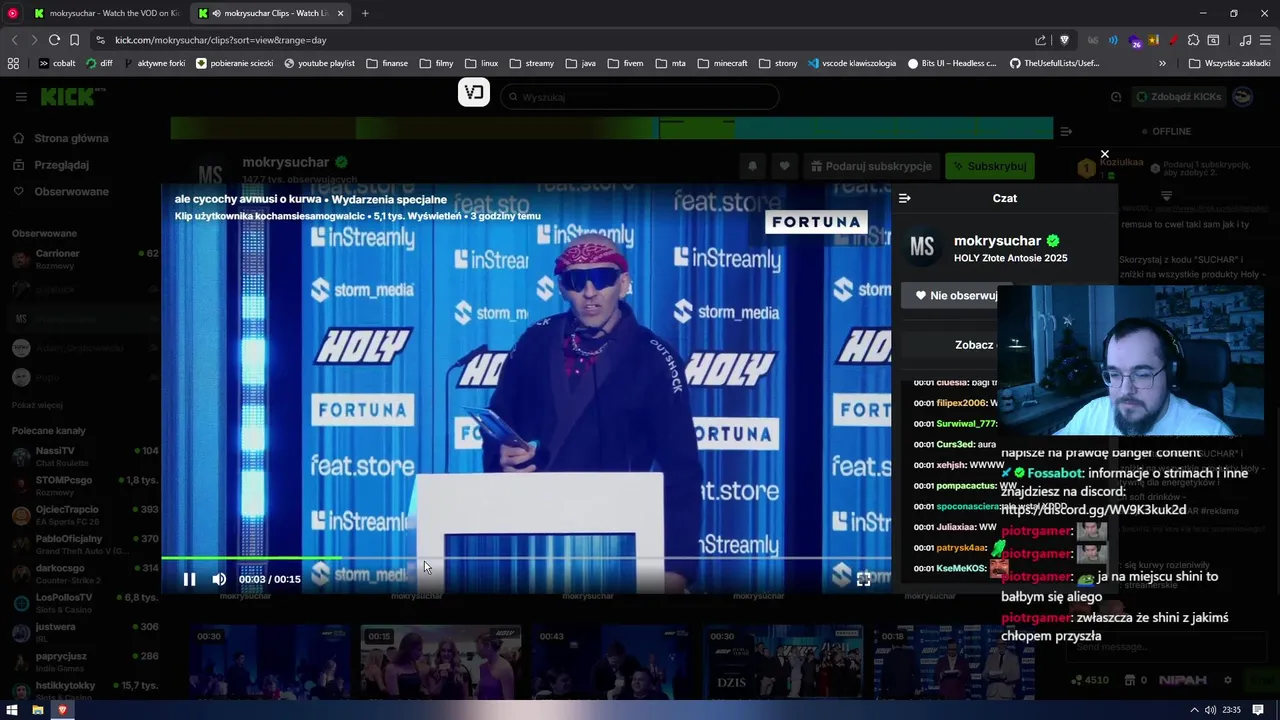Select LosPollosTV in recommended channels
The width and height of the screenshot is (1280, 720).
pos(85,603)
